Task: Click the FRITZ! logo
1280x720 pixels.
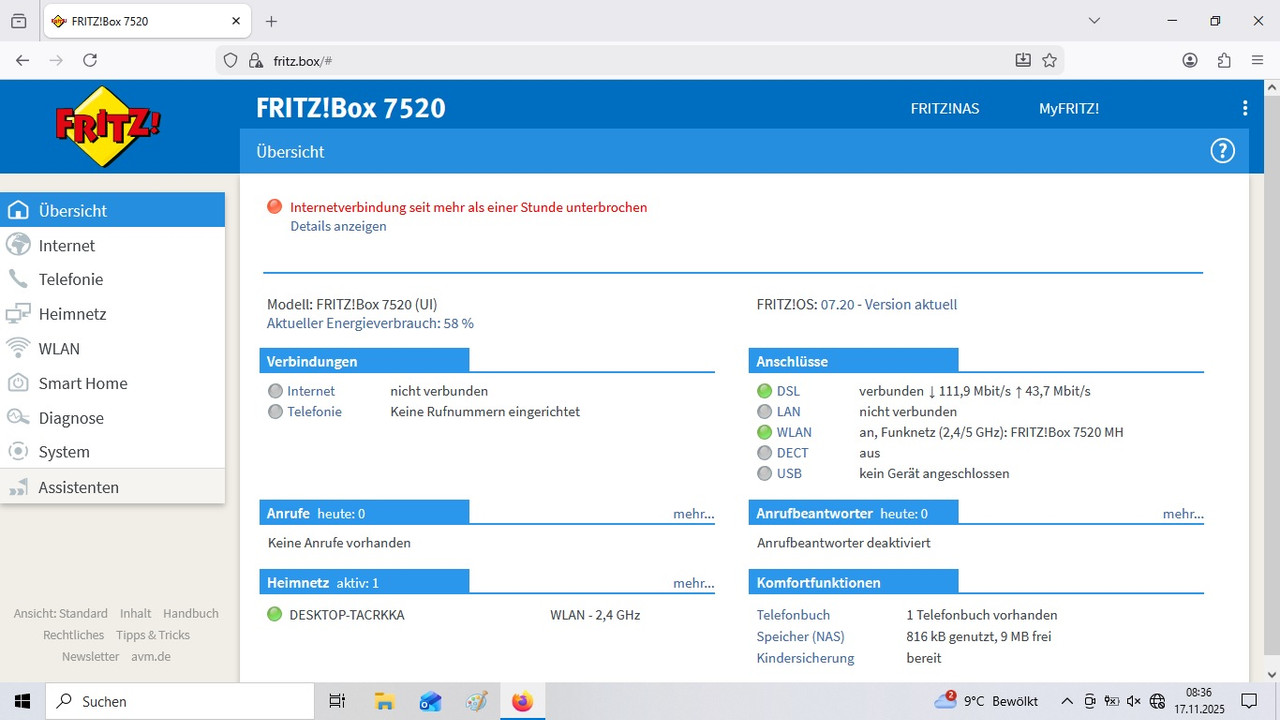Action: 108,126
